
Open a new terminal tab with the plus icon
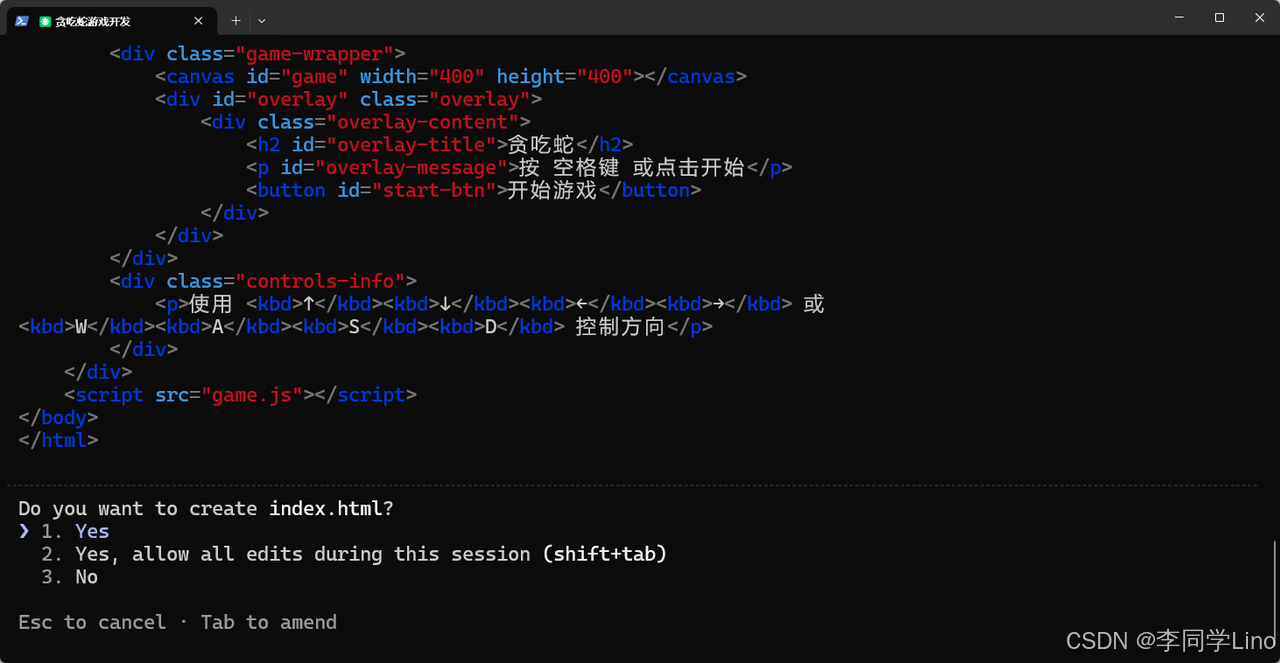(235, 20)
